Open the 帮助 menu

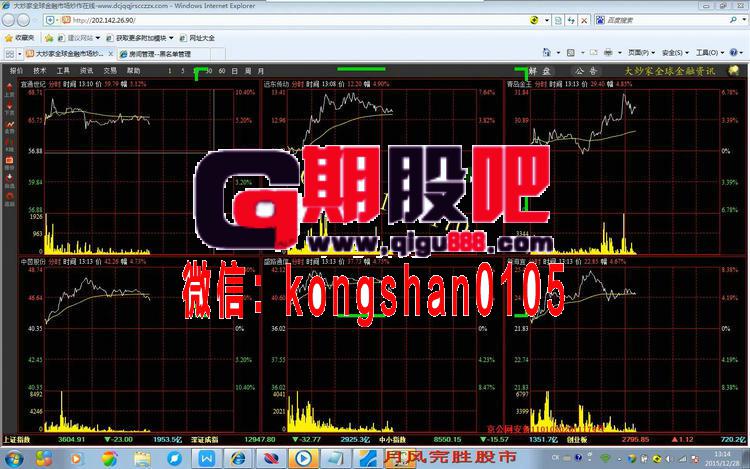133,71
